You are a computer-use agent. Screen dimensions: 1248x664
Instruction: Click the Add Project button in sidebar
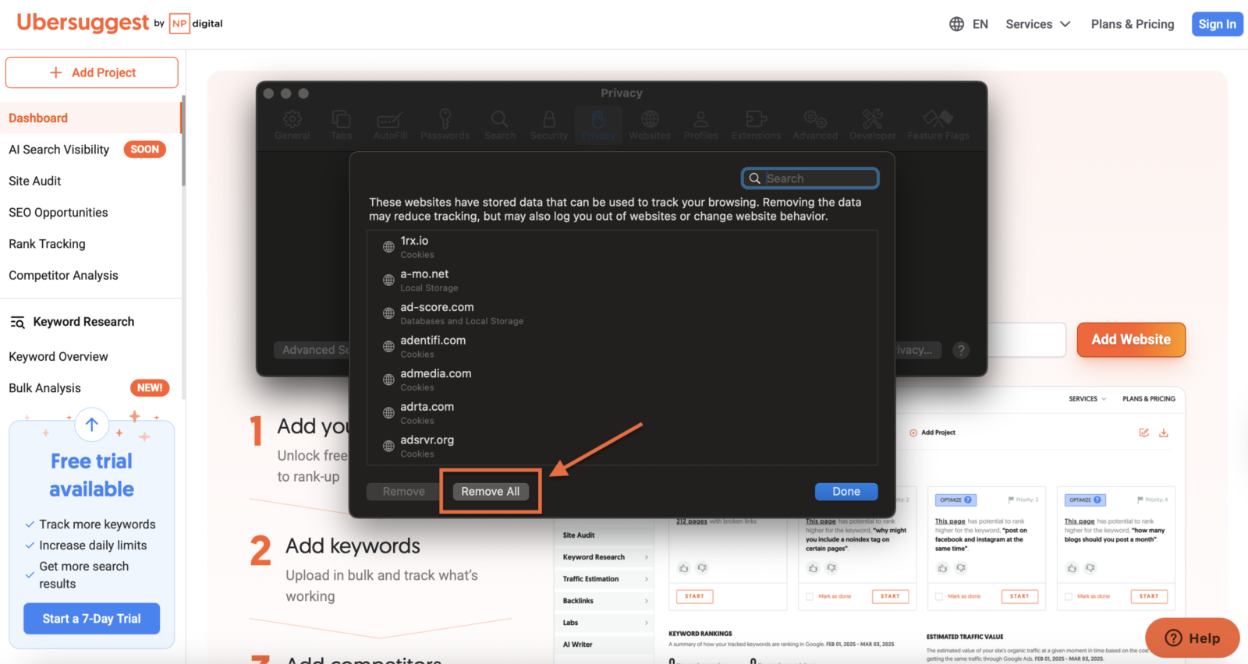pyautogui.click(x=92, y=73)
